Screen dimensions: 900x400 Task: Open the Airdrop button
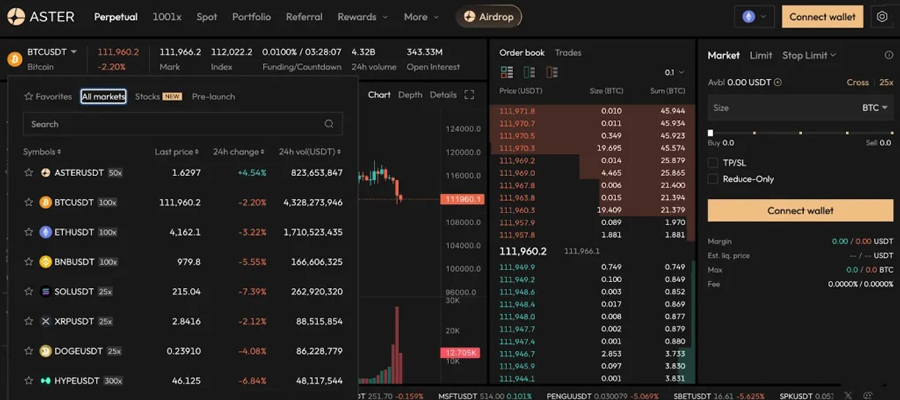(x=488, y=17)
